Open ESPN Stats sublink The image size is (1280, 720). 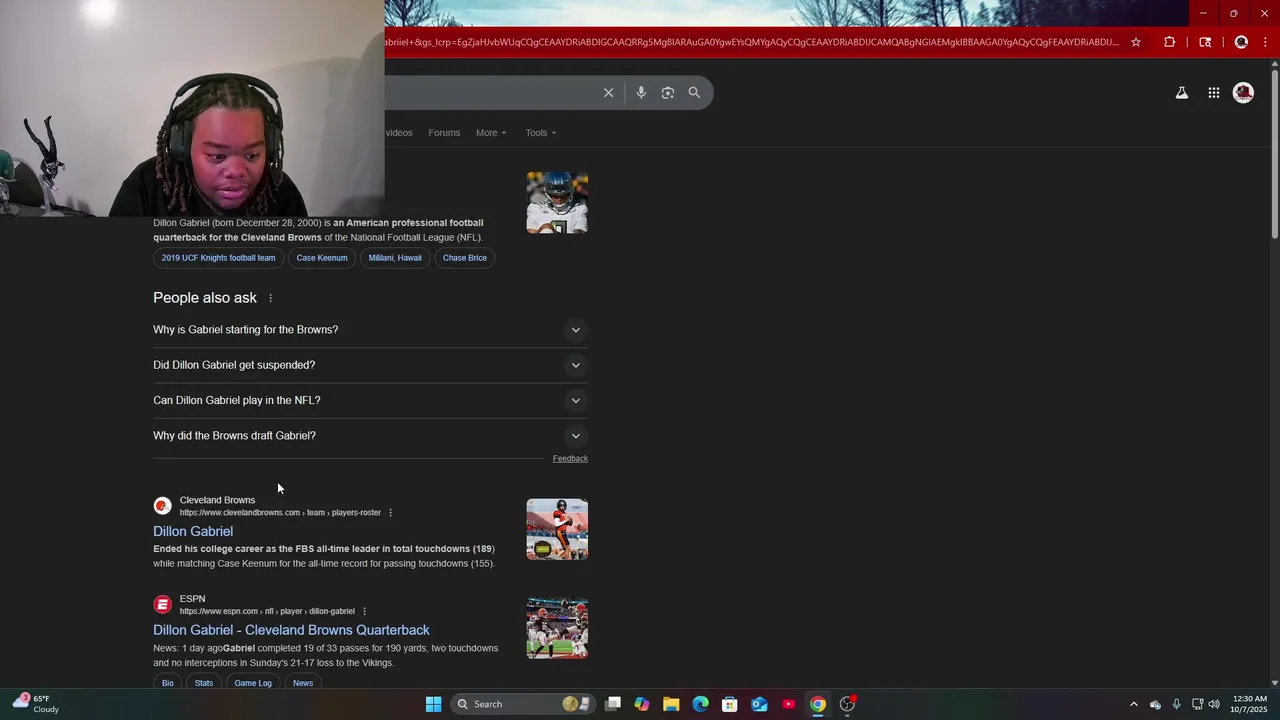point(204,683)
